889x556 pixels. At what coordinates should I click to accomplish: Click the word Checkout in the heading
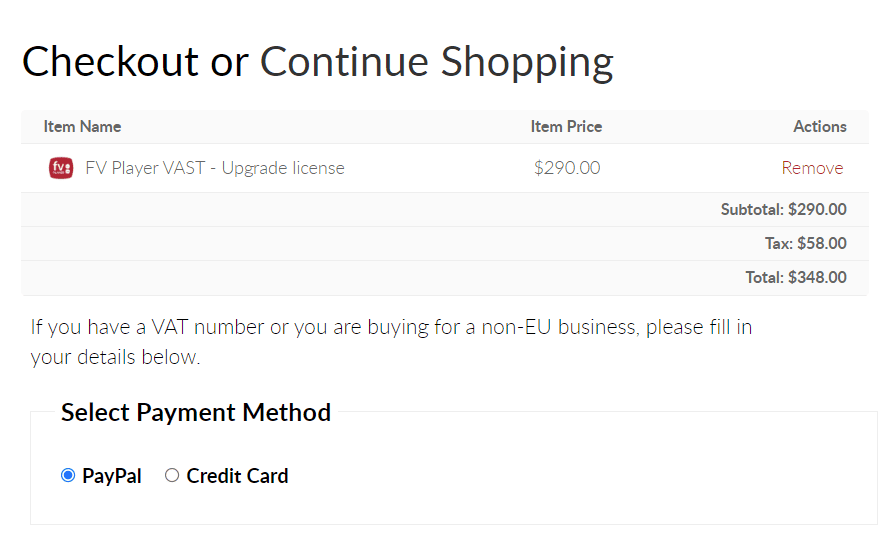click(110, 62)
